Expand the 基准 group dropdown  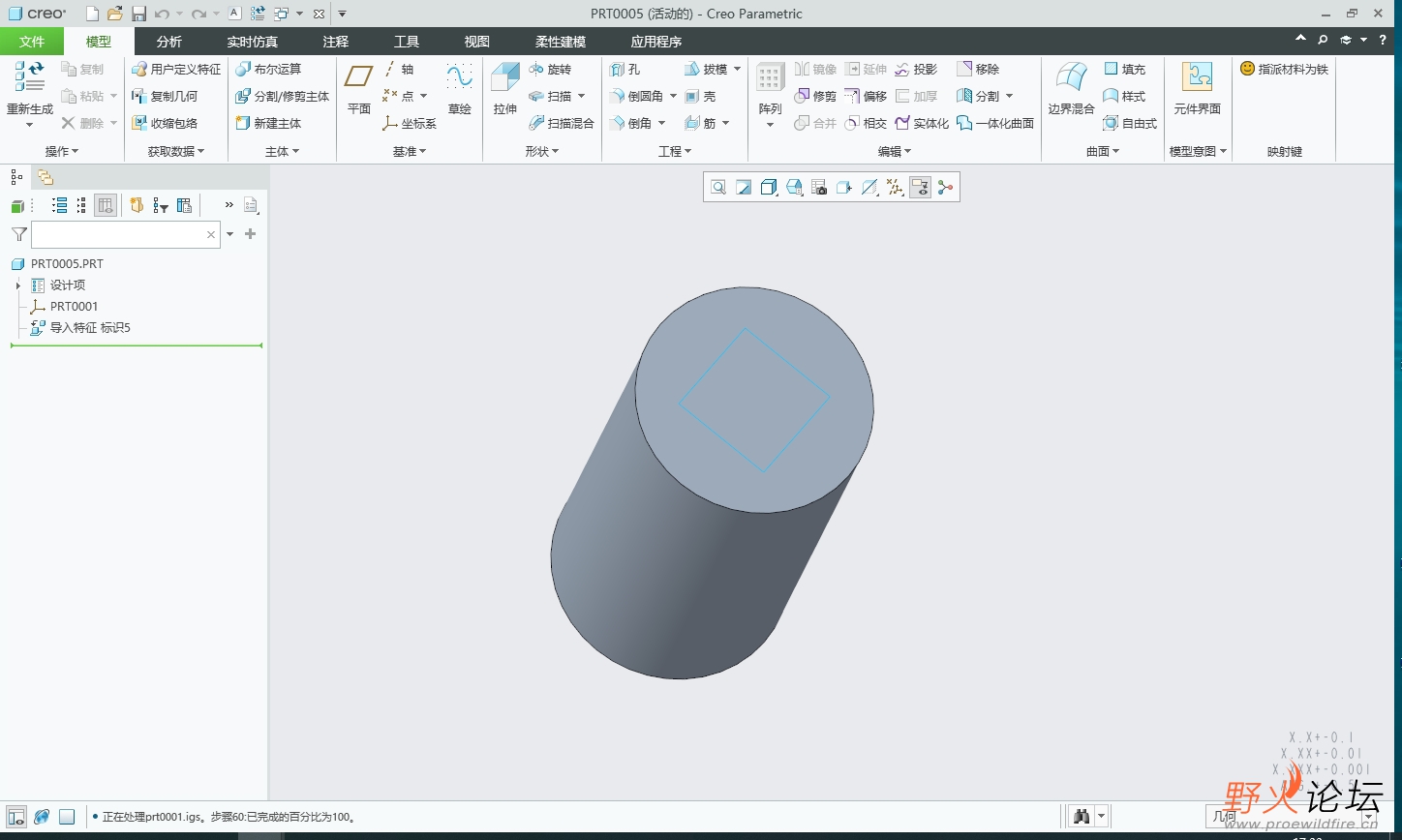[410, 152]
